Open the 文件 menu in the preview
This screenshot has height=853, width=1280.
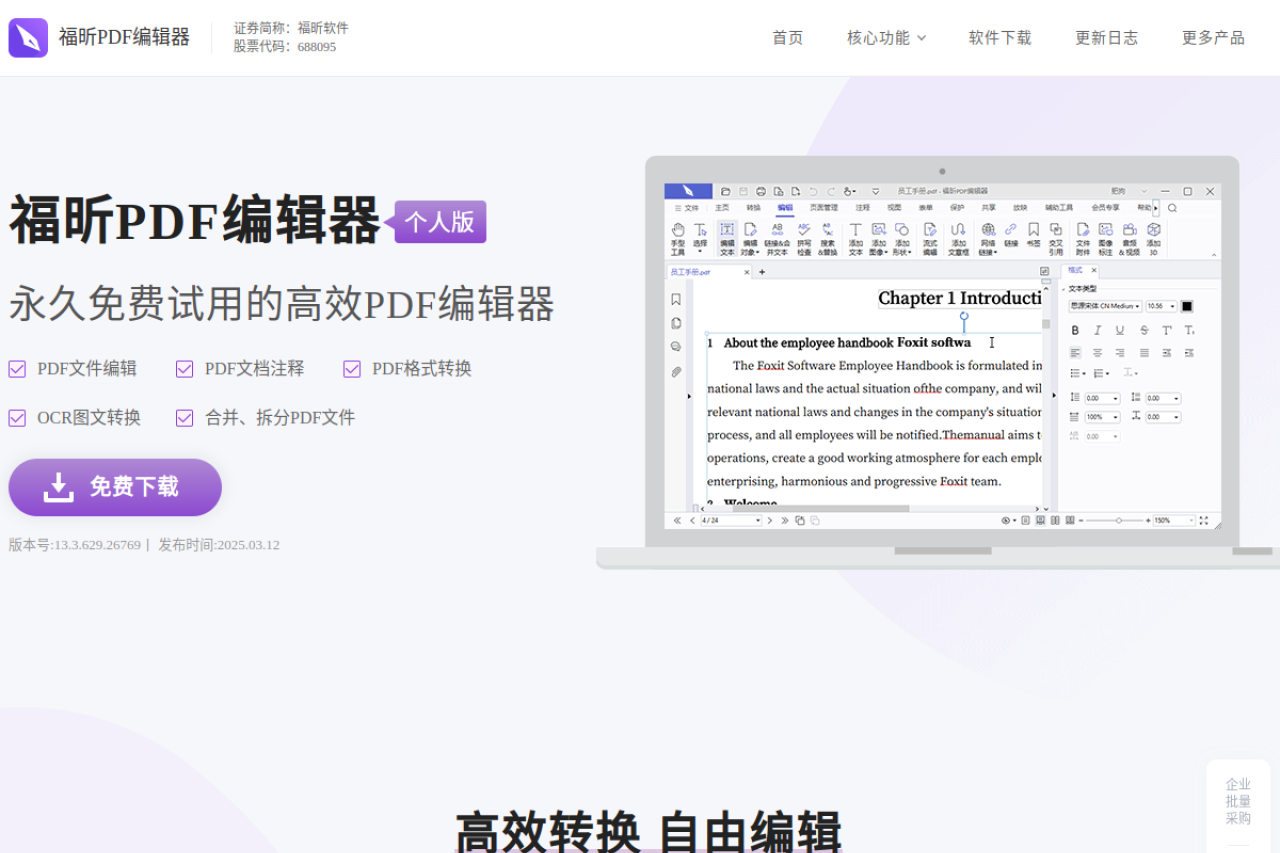coord(687,208)
